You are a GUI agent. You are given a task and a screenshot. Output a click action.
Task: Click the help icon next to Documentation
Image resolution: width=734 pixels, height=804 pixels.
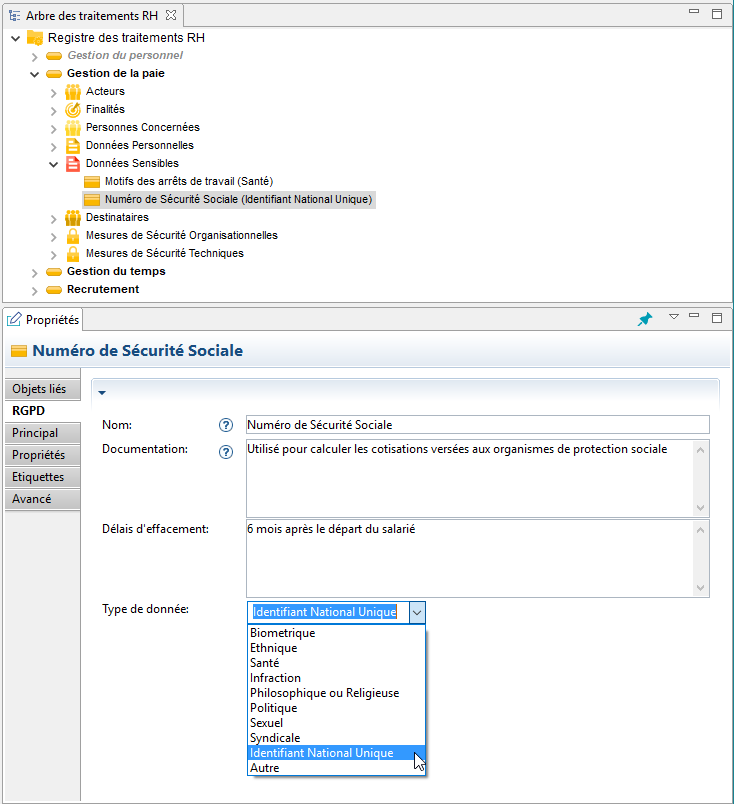225,450
